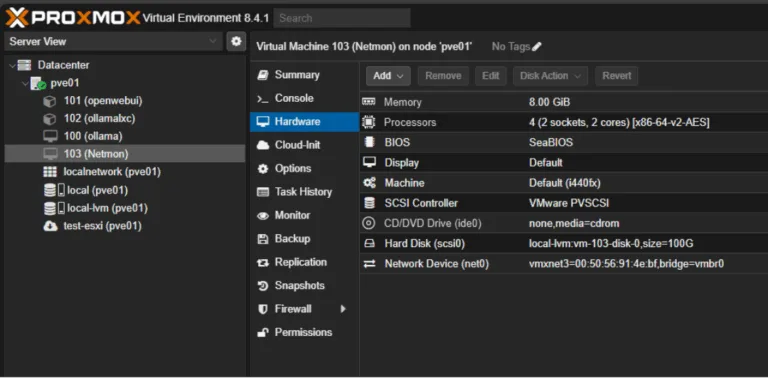
Task: Select 102 (ollamalxc) in tree
Action: 99,118
